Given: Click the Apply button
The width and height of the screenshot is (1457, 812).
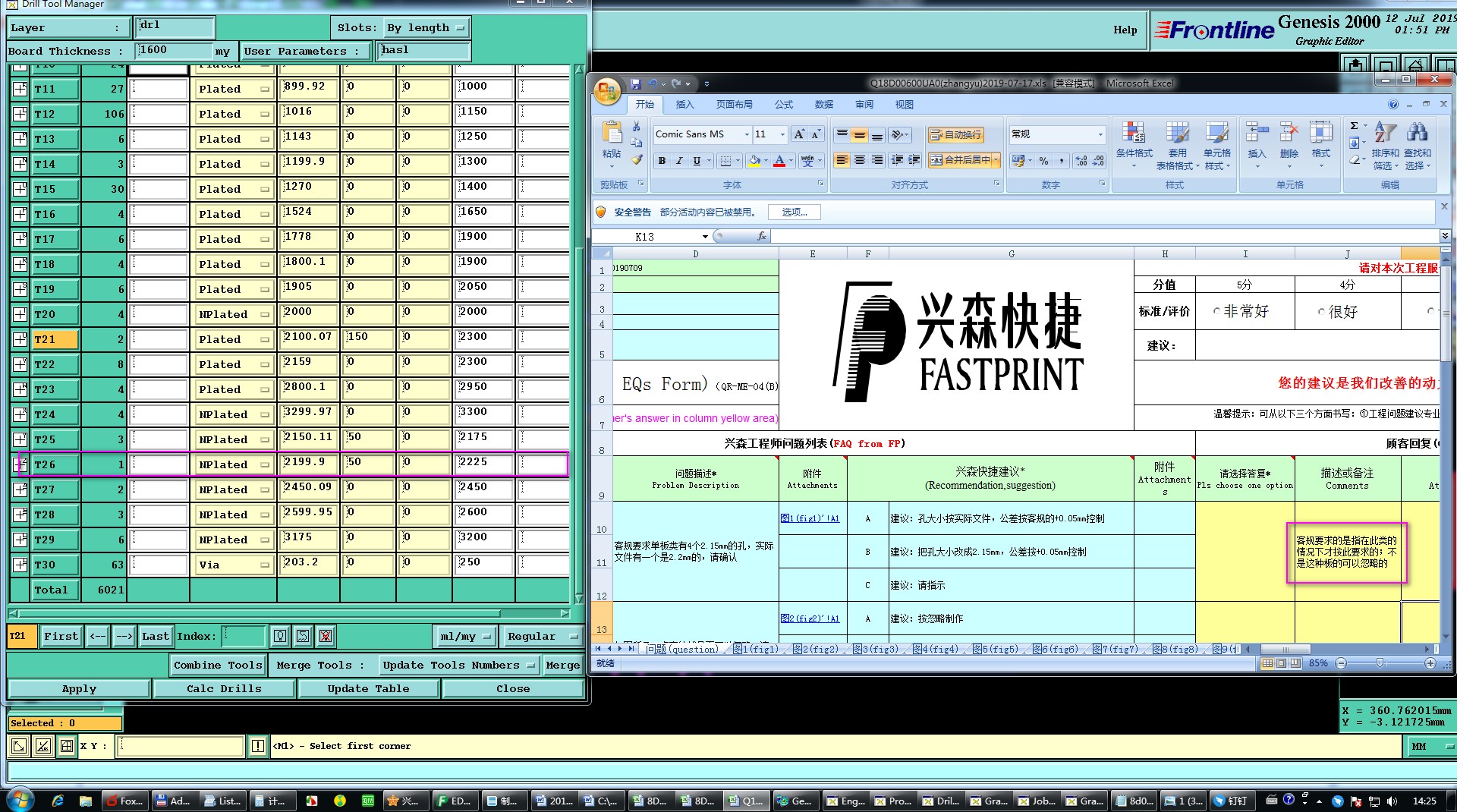Looking at the screenshot, I should click(x=79, y=688).
